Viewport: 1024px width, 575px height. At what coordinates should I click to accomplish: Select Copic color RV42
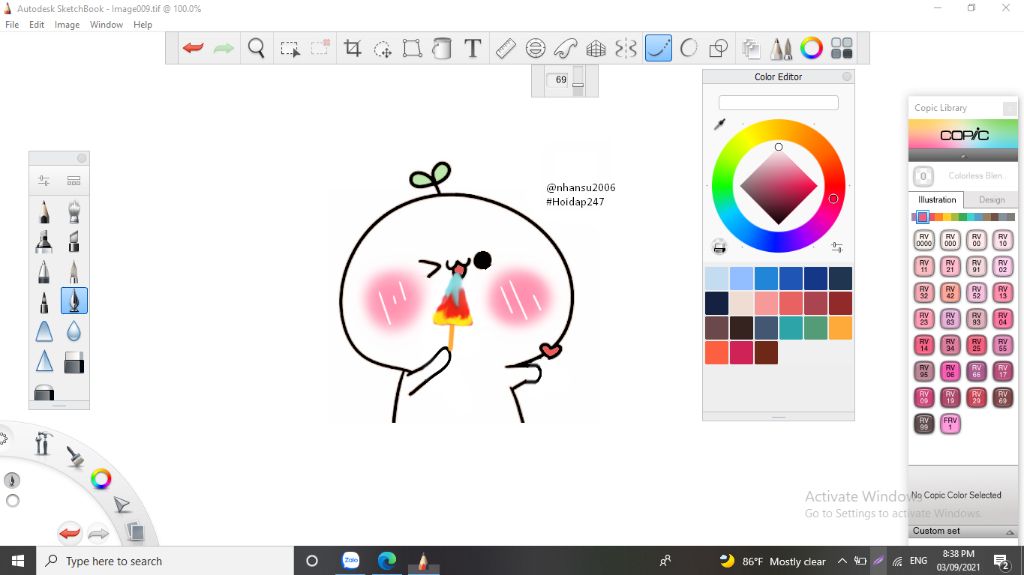[950, 293]
